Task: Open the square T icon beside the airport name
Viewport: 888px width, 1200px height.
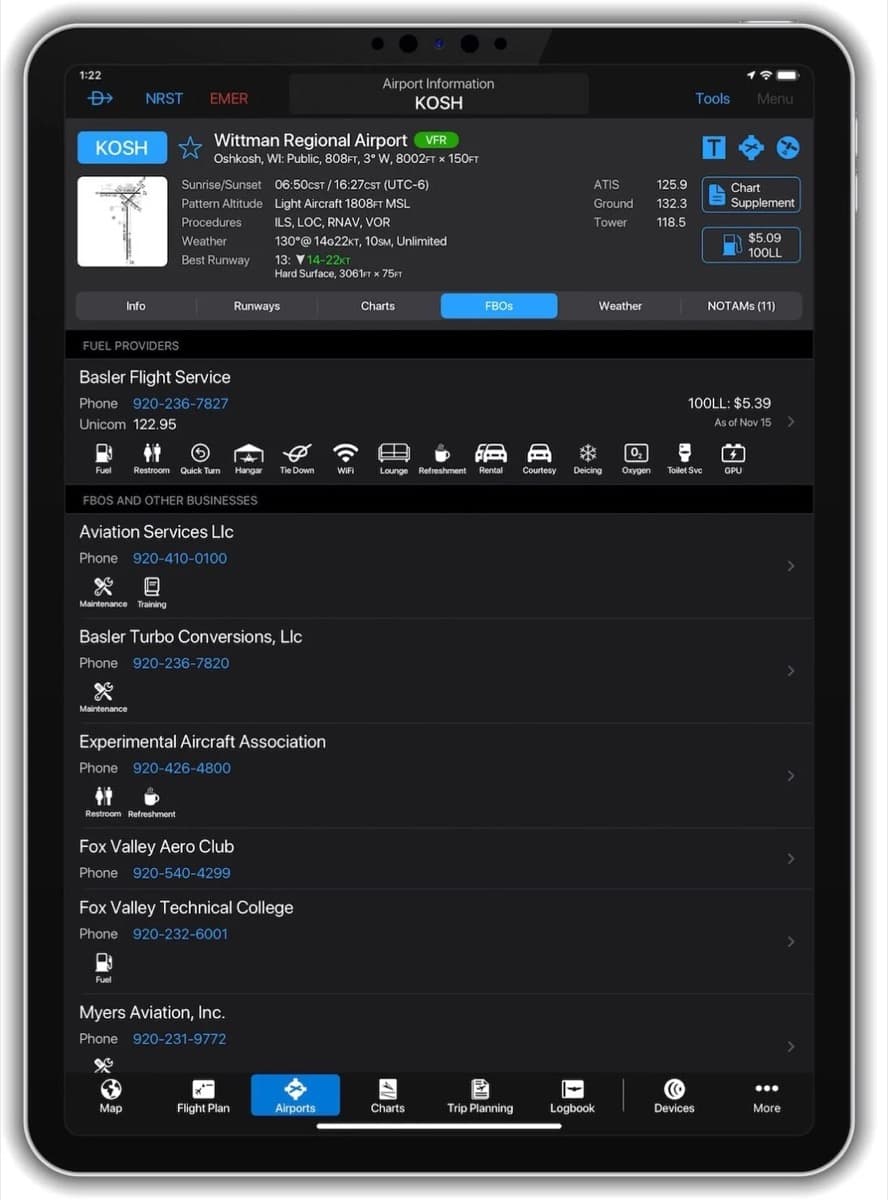Action: (714, 148)
